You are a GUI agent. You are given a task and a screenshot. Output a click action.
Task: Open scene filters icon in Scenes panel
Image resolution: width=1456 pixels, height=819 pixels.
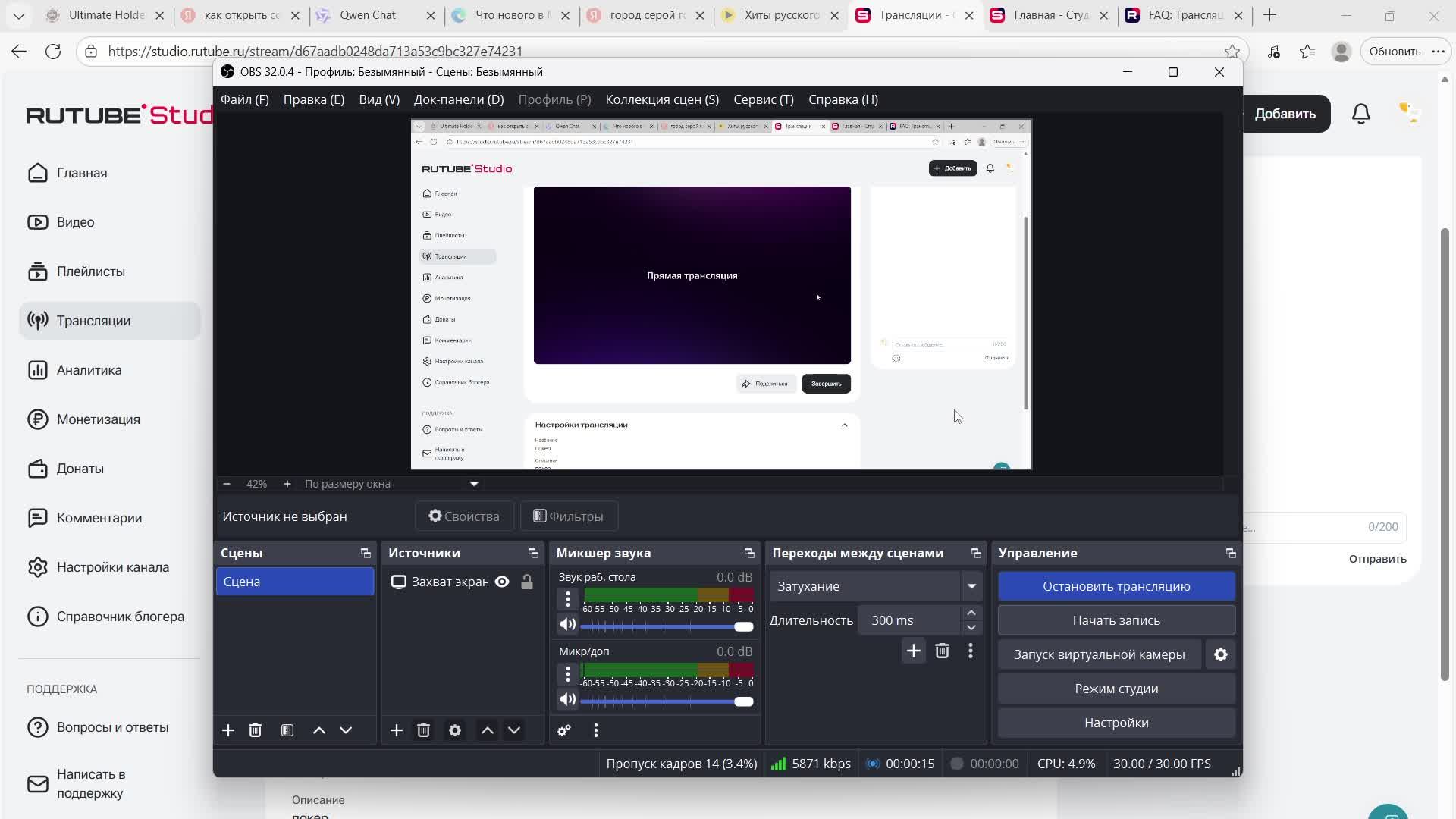287,730
